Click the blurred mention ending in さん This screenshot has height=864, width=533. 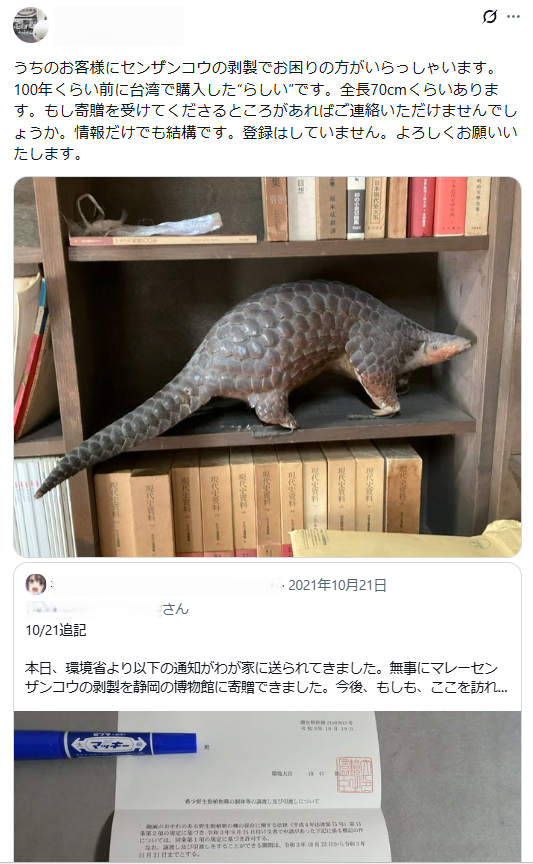107,609
